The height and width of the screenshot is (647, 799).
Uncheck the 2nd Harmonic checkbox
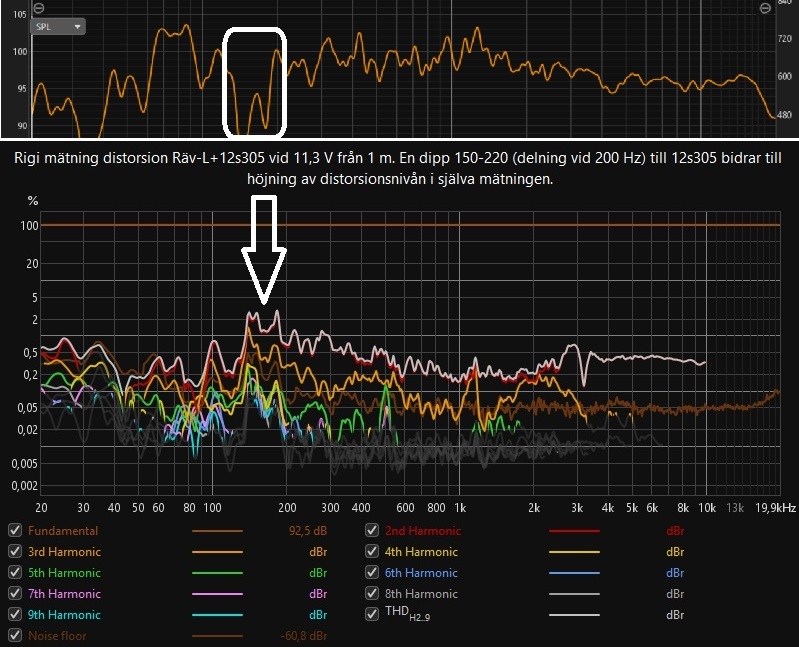pyautogui.click(x=372, y=530)
